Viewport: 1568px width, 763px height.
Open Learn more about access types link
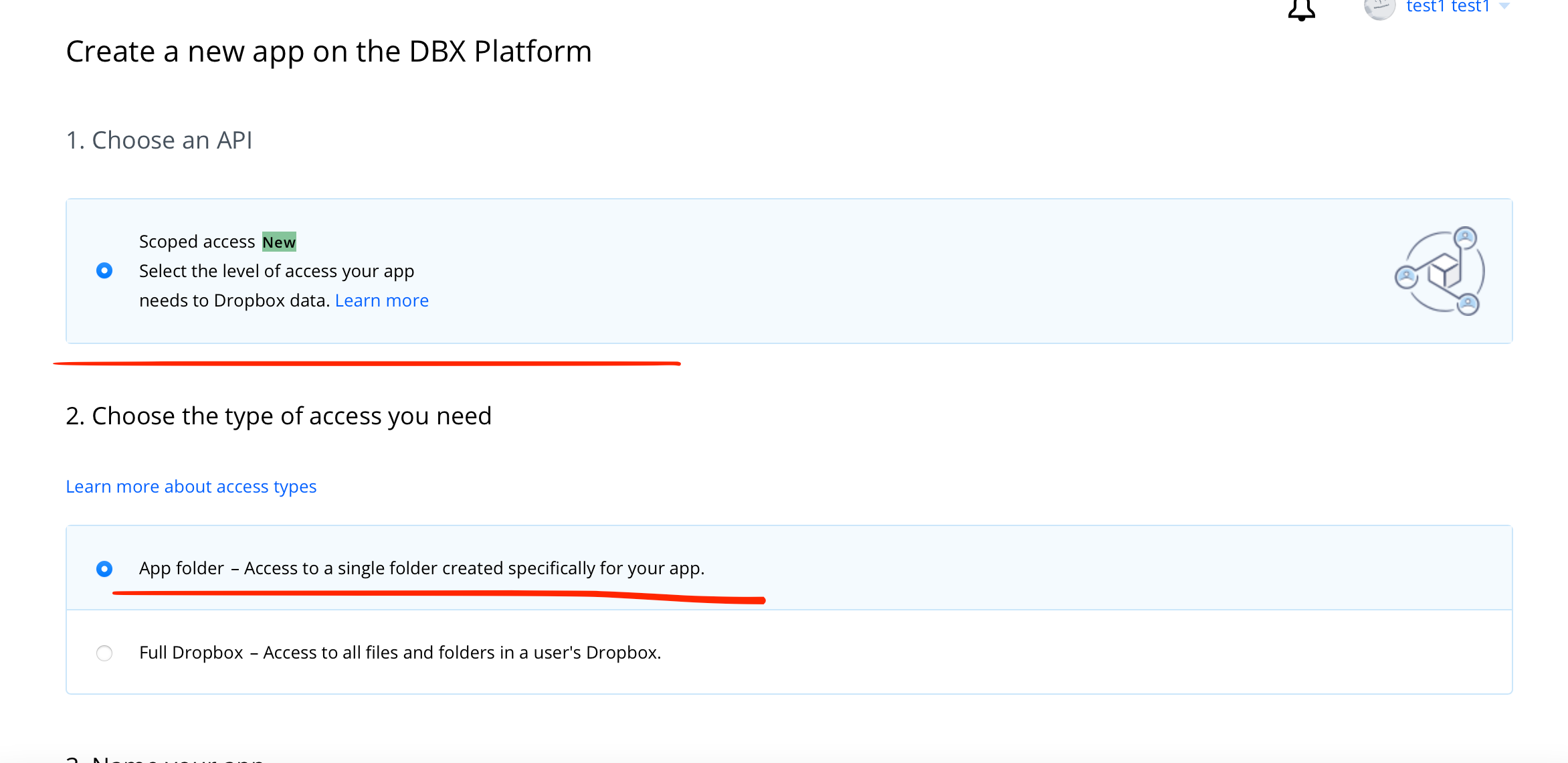[x=191, y=487]
